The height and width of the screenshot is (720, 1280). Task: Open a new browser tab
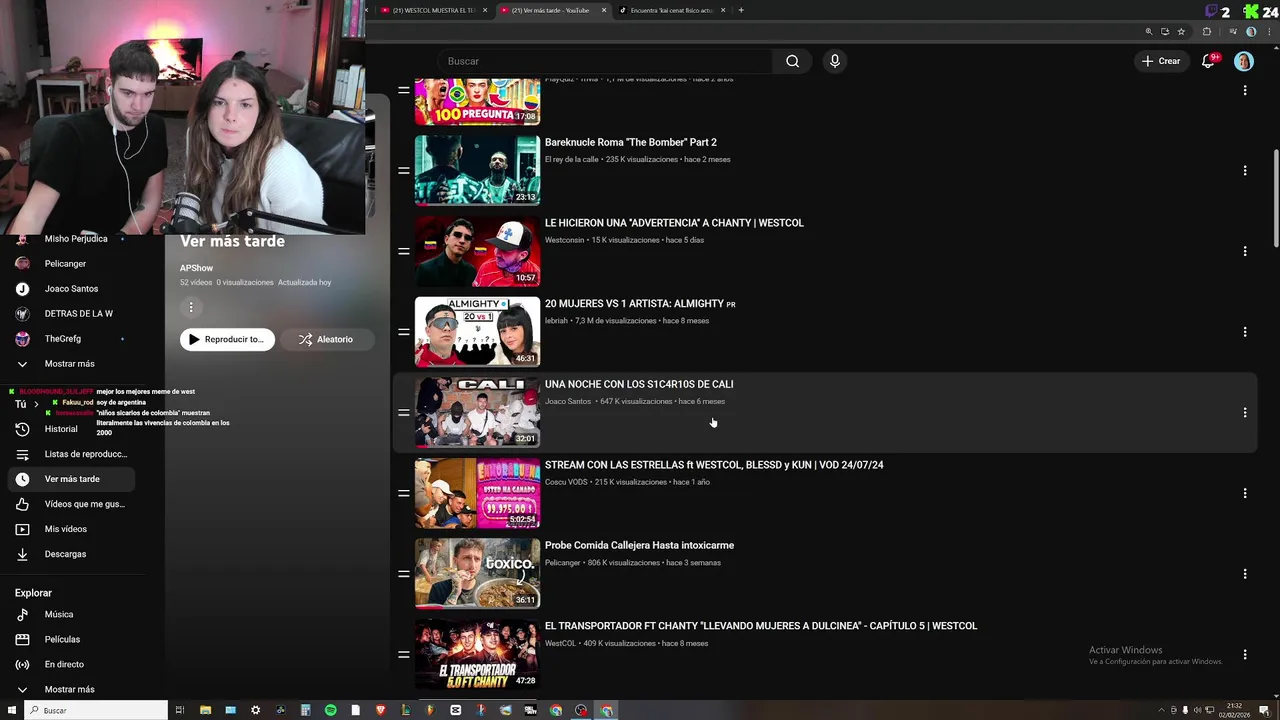pyautogui.click(x=741, y=10)
